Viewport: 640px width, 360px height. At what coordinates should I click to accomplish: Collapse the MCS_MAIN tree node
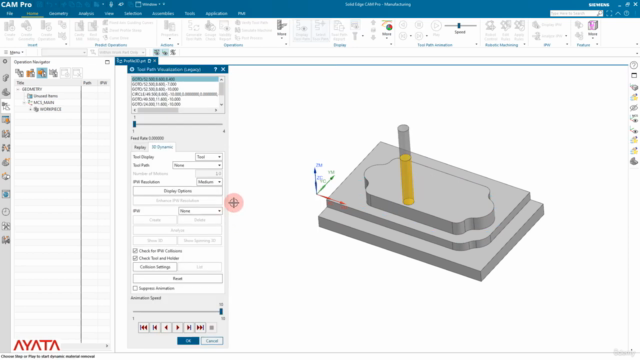[24, 102]
